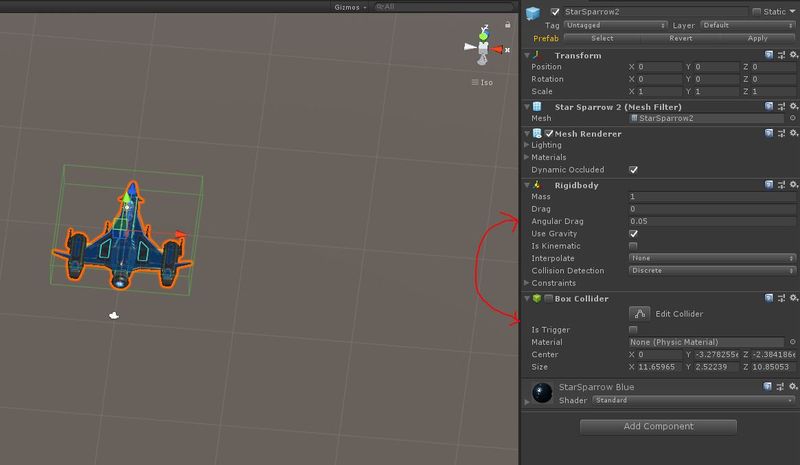Open the Tag dropdown showing Untagged
800x465 pixels.
(x=616, y=25)
